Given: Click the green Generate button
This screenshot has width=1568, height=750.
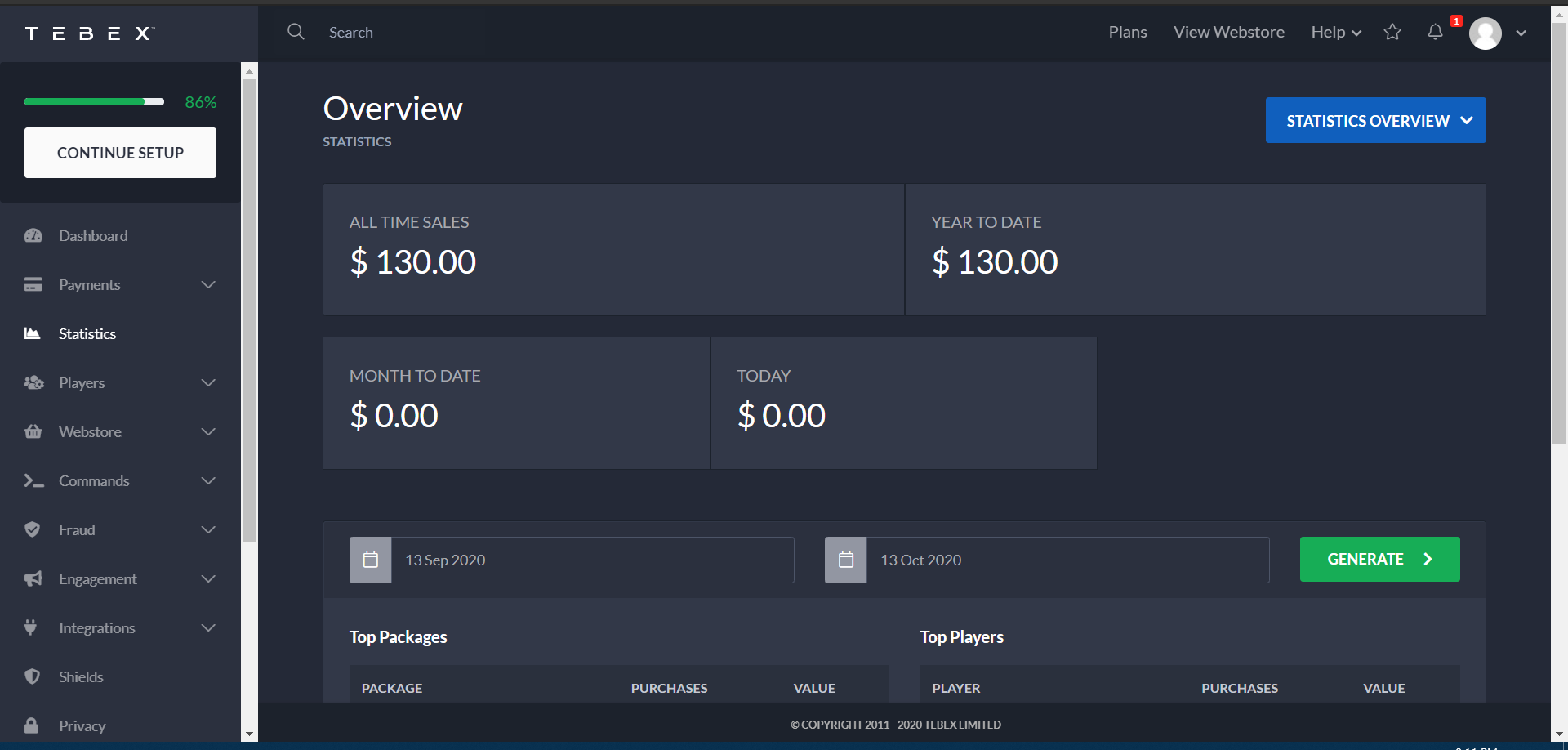Looking at the screenshot, I should coord(1380,559).
